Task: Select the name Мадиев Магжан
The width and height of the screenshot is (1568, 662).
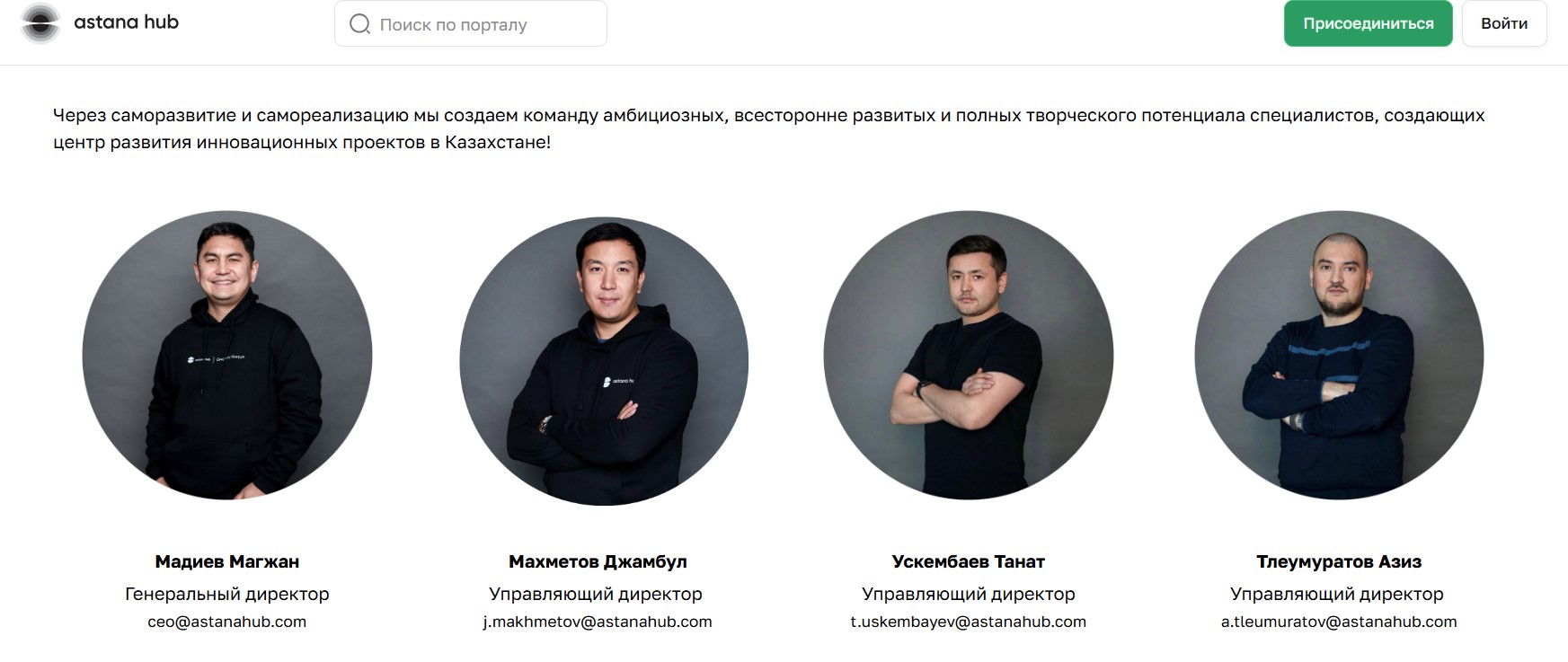Action: point(227,561)
